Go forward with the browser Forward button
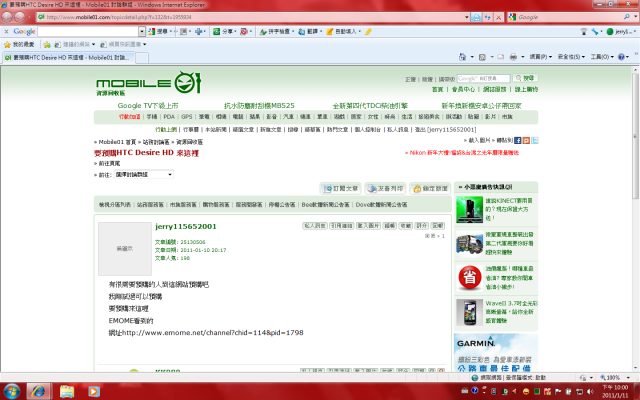The width and height of the screenshot is (640, 400). (x=20, y=17)
